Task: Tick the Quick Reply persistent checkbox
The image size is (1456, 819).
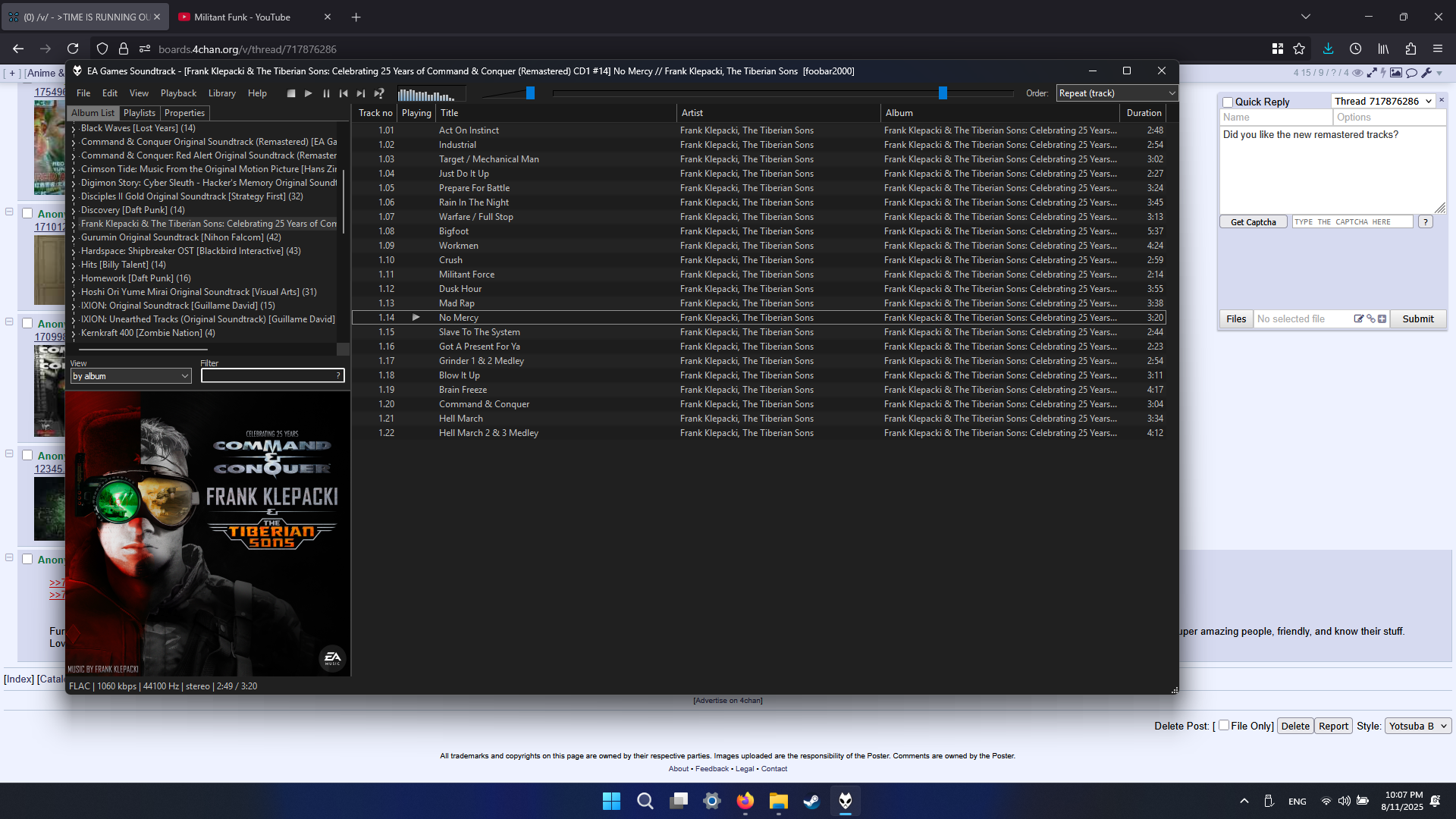Action: (x=1228, y=102)
